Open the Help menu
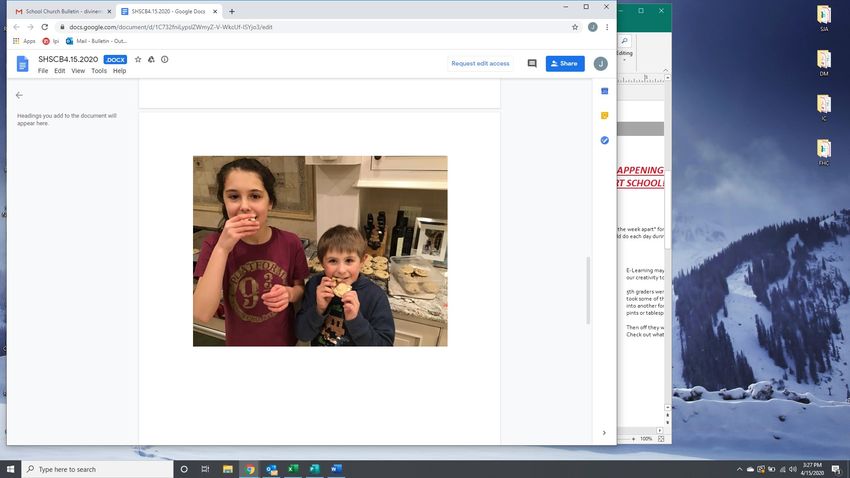 point(119,71)
